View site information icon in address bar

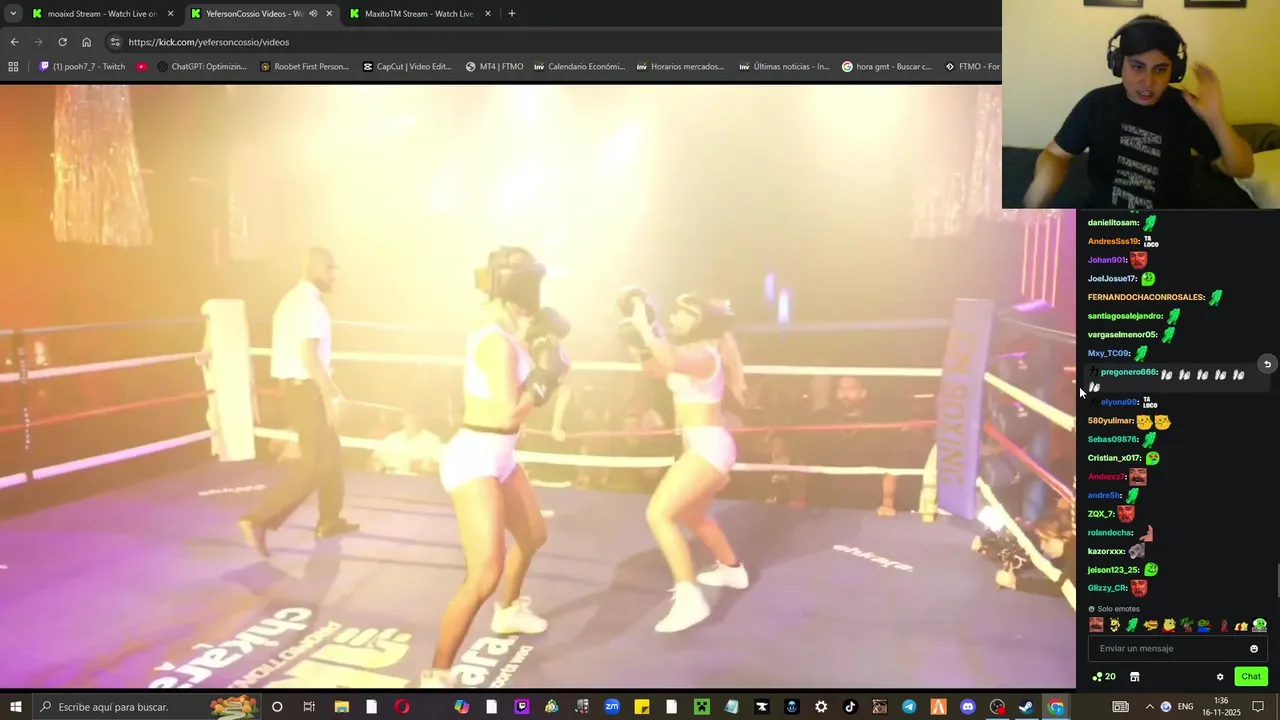[x=115, y=42]
